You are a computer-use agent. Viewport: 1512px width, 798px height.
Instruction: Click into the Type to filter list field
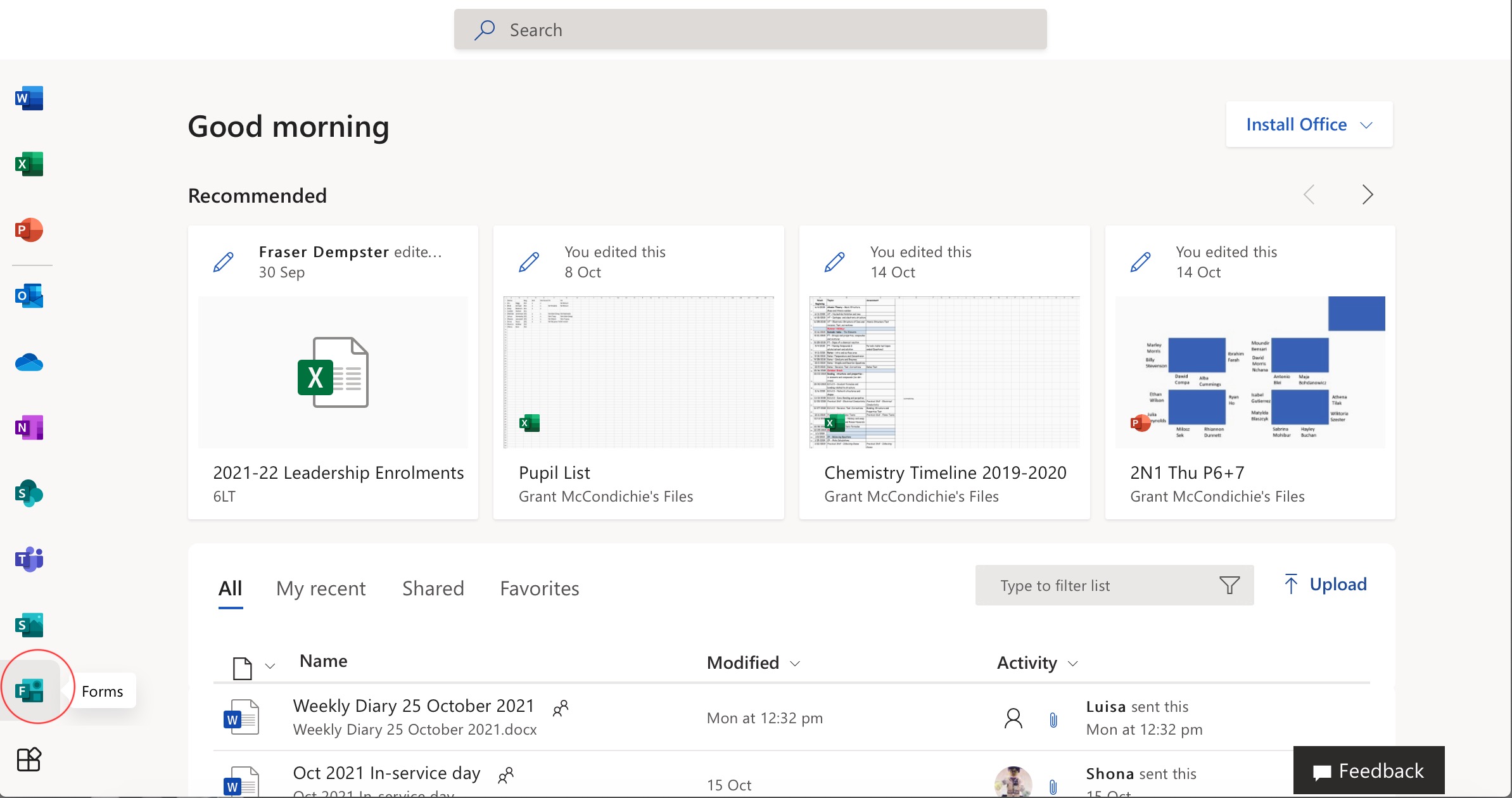(x=1102, y=586)
